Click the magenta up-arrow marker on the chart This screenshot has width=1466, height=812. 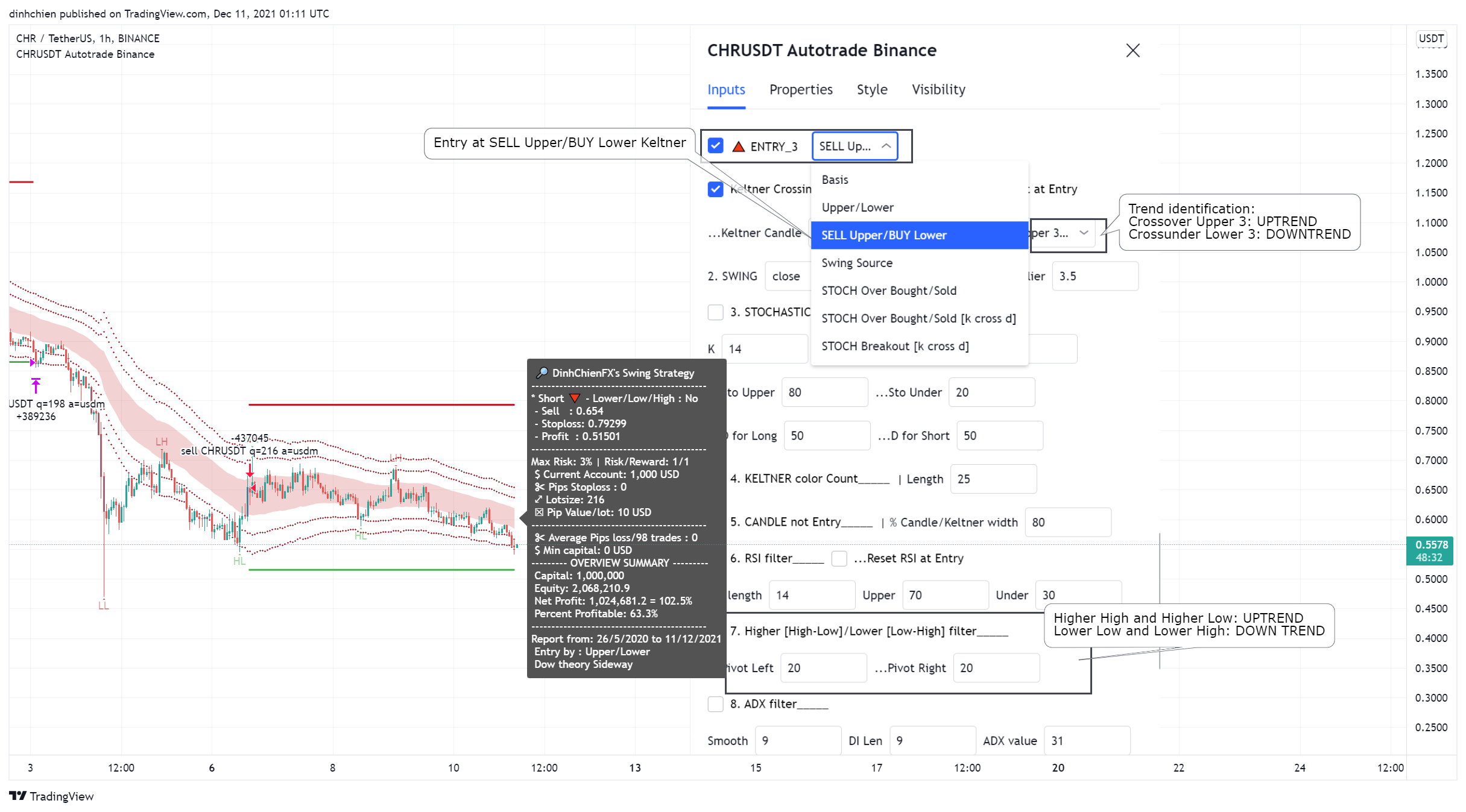(x=36, y=385)
